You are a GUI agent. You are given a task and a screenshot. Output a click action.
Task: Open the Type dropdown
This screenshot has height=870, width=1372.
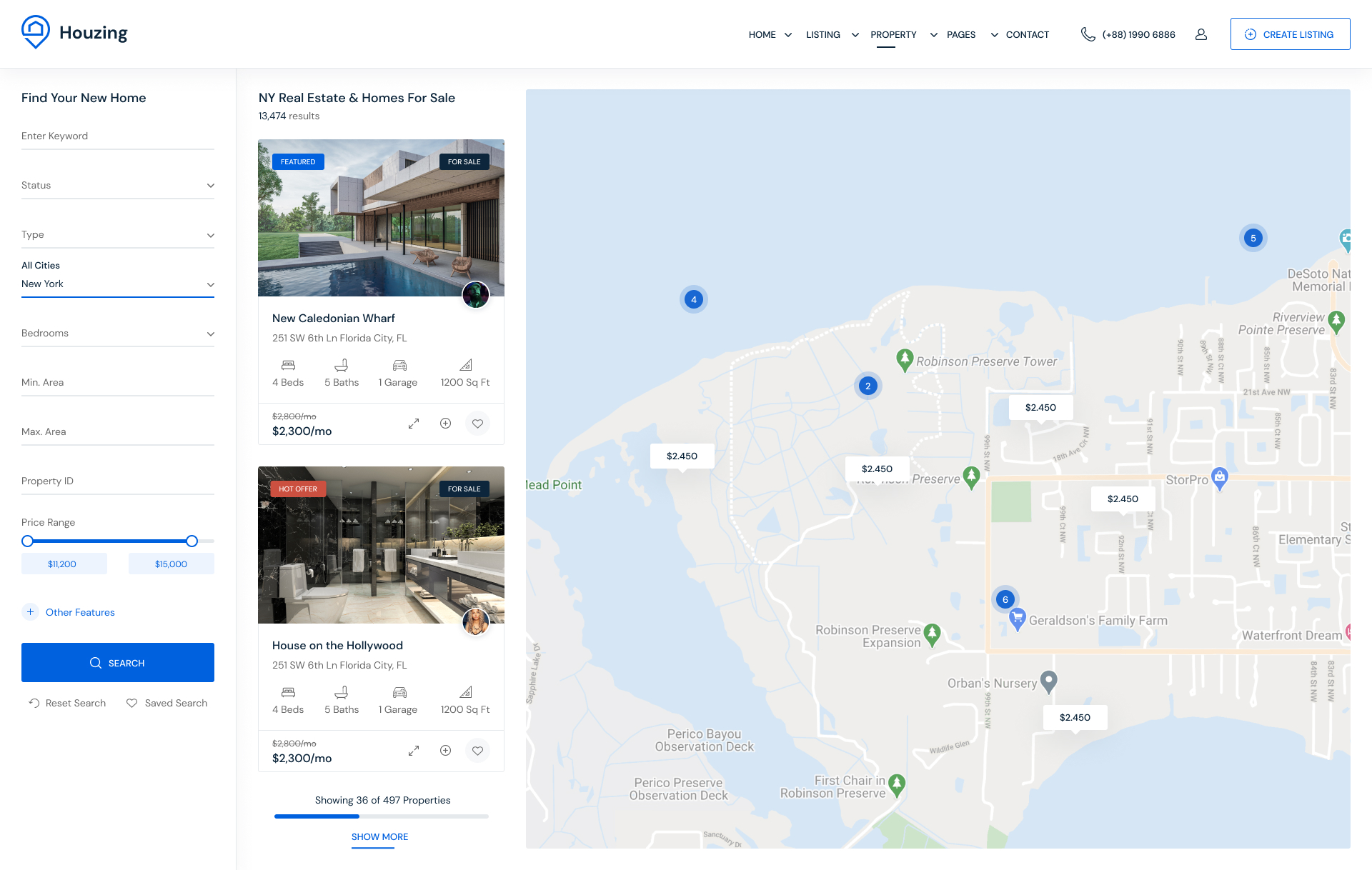tap(117, 235)
